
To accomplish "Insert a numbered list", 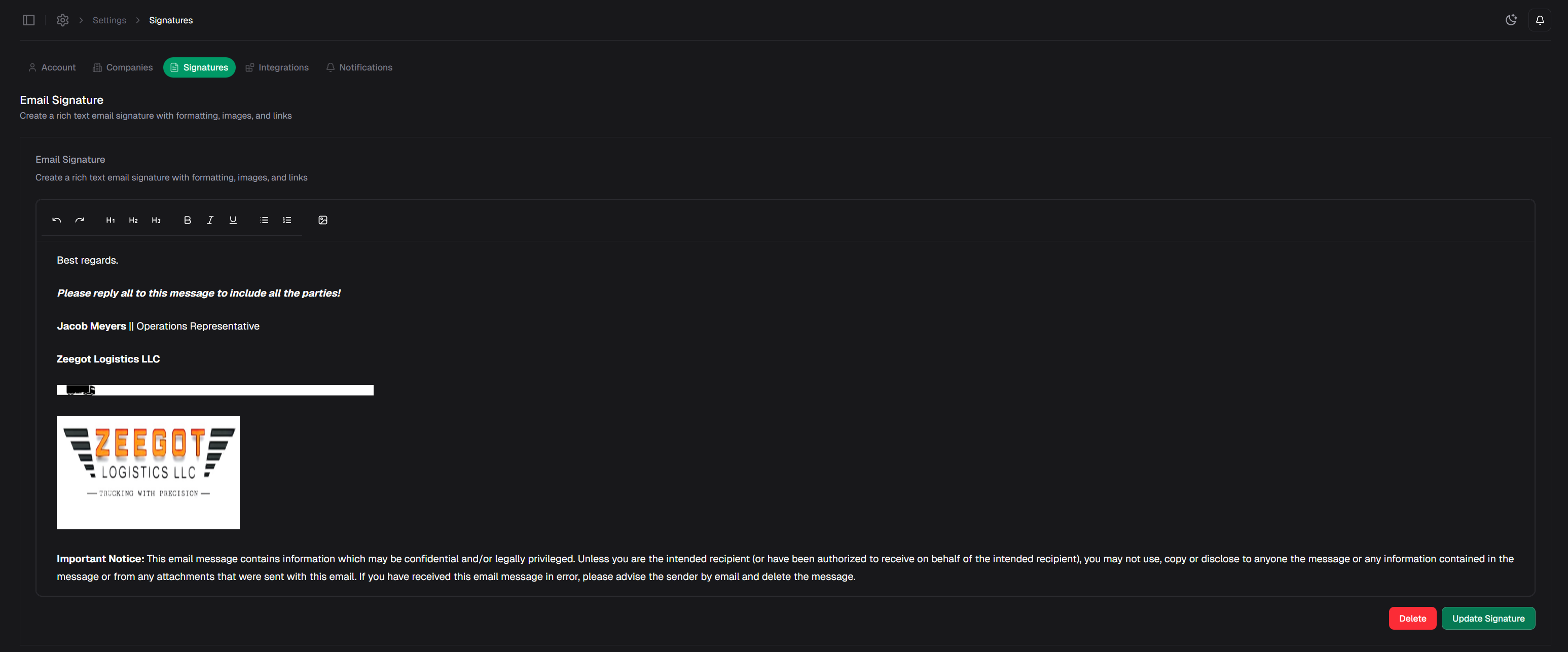I will point(287,221).
